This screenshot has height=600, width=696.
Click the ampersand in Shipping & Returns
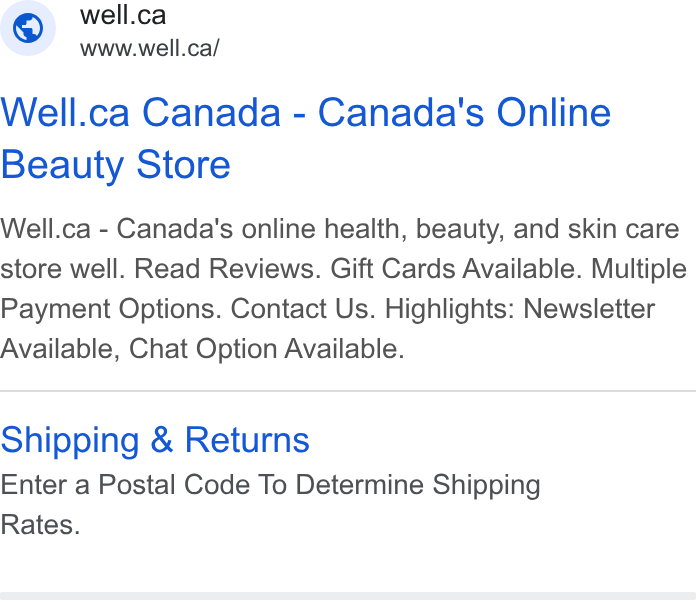[x=162, y=439]
